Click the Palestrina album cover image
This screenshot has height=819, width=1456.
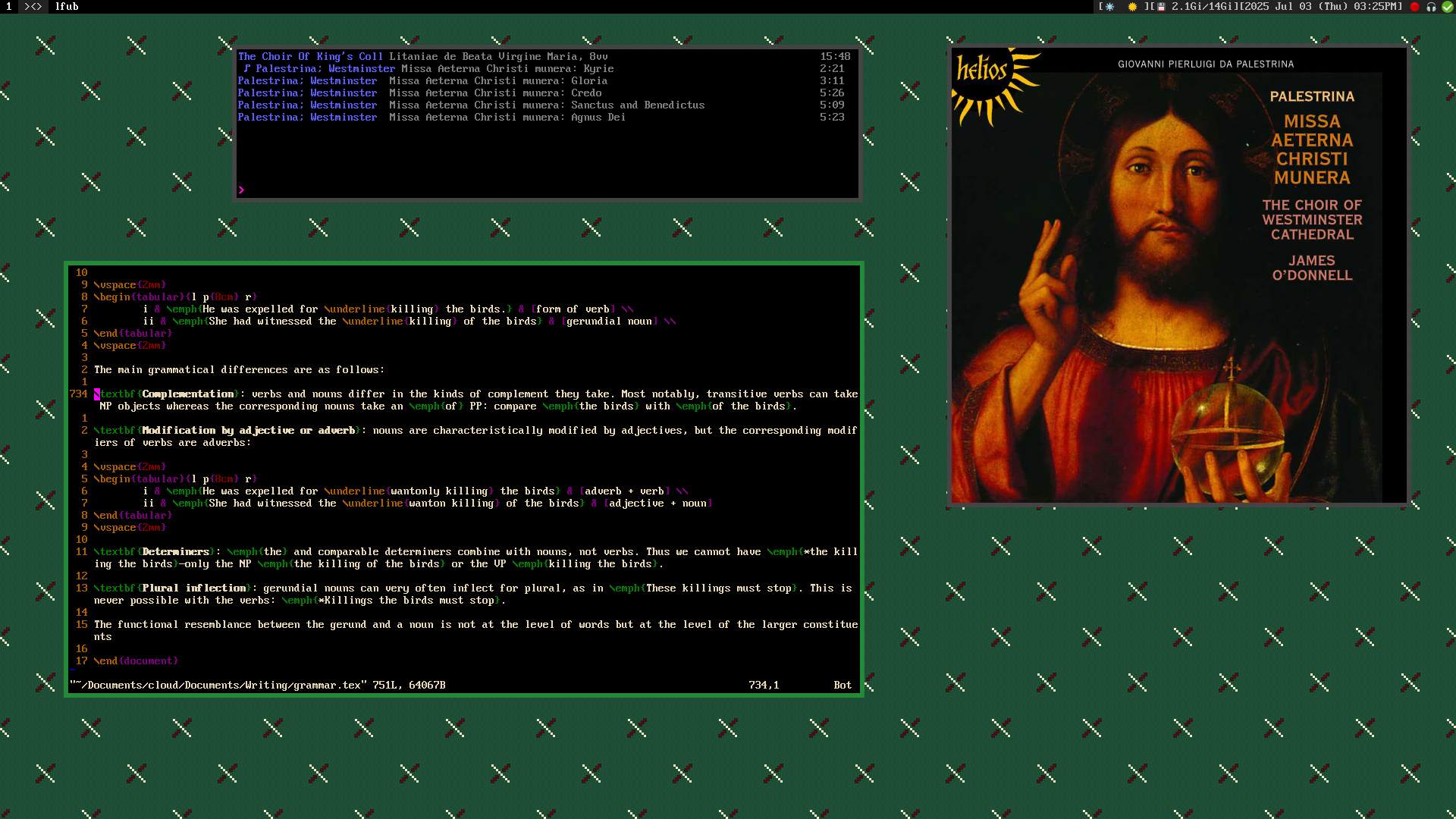pyautogui.click(x=1178, y=275)
